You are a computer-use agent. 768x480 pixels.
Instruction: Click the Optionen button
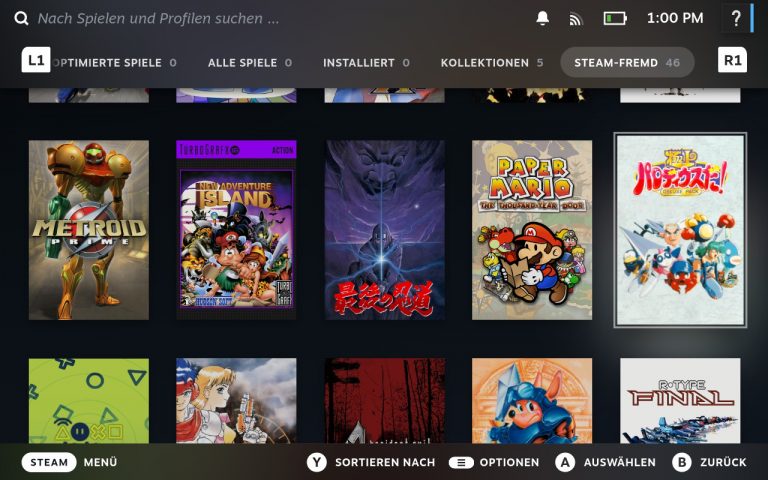pyautogui.click(x=461, y=462)
